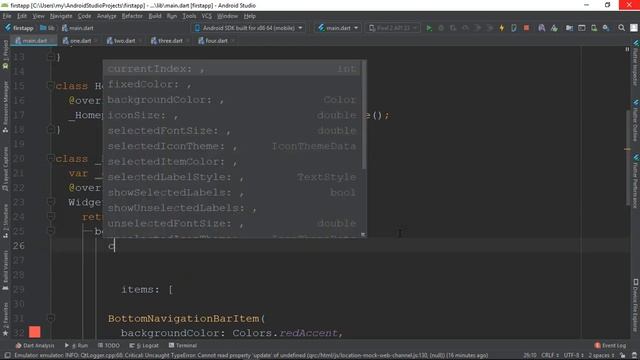The height and width of the screenshot is (360, 640).
Task: Choose currentIndex autocomplete suggestion
Action: point(232,69)
